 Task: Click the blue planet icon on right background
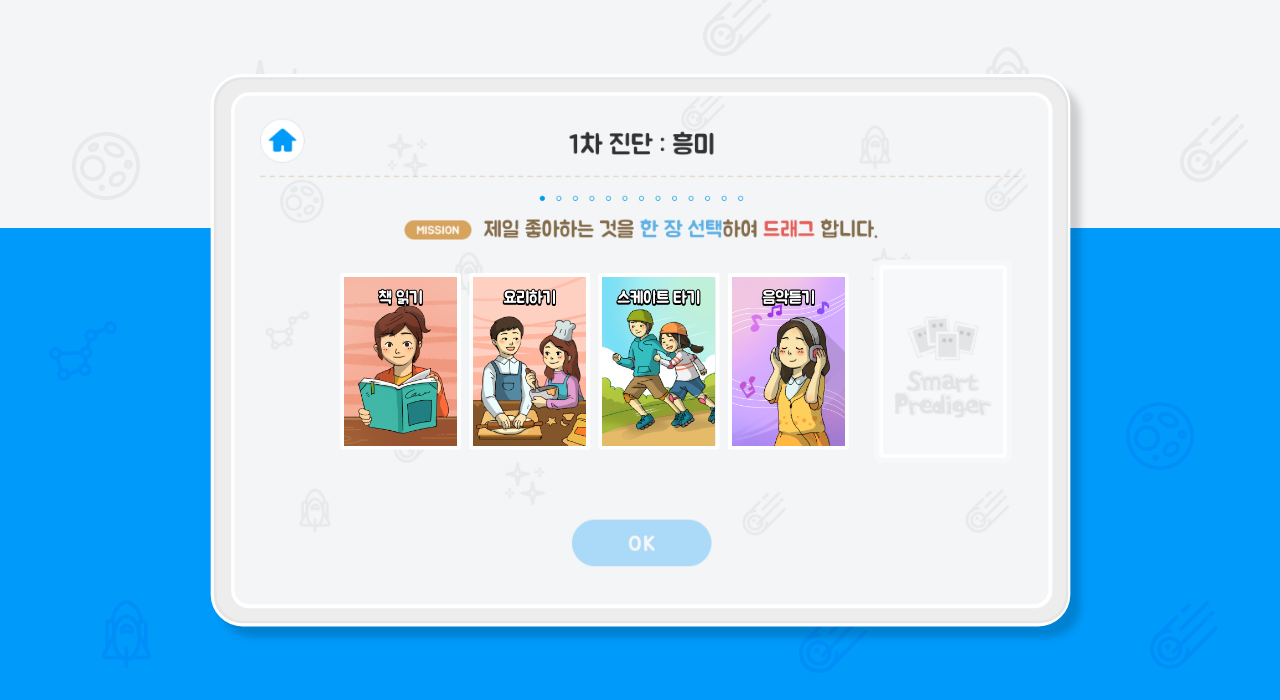1160,436
